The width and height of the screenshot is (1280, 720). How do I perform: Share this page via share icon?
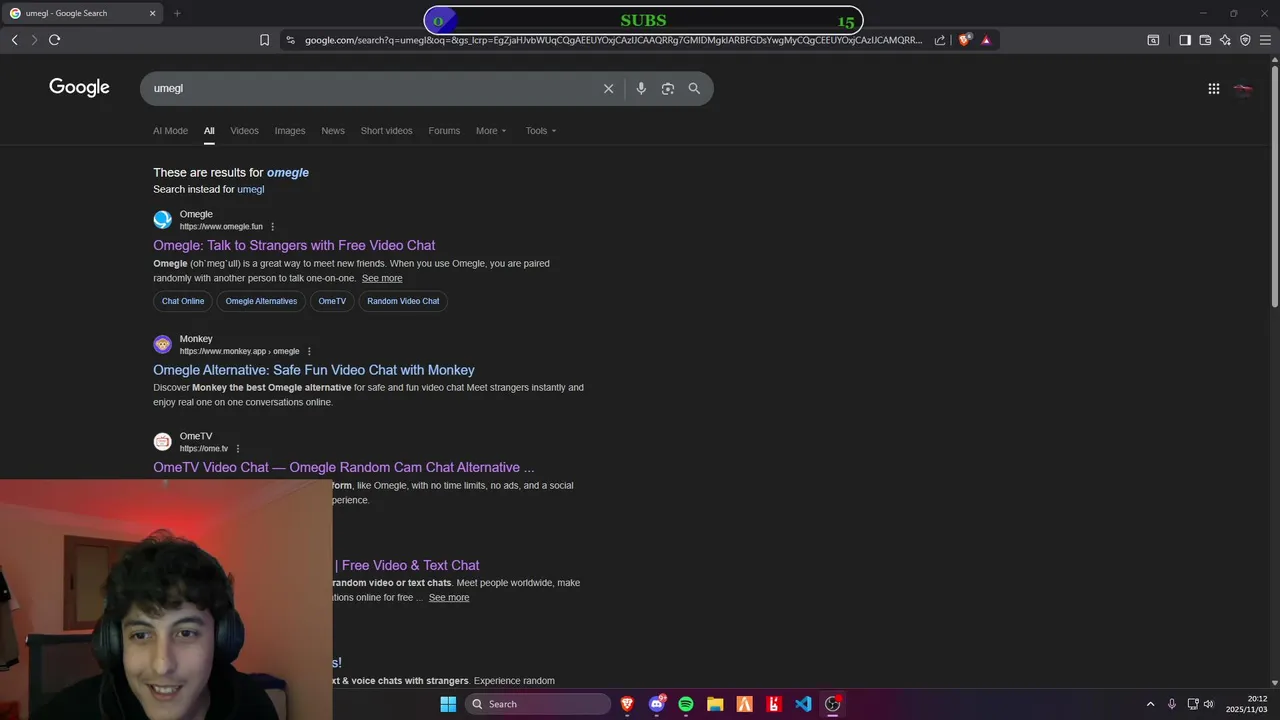click(x=940, y=40)
